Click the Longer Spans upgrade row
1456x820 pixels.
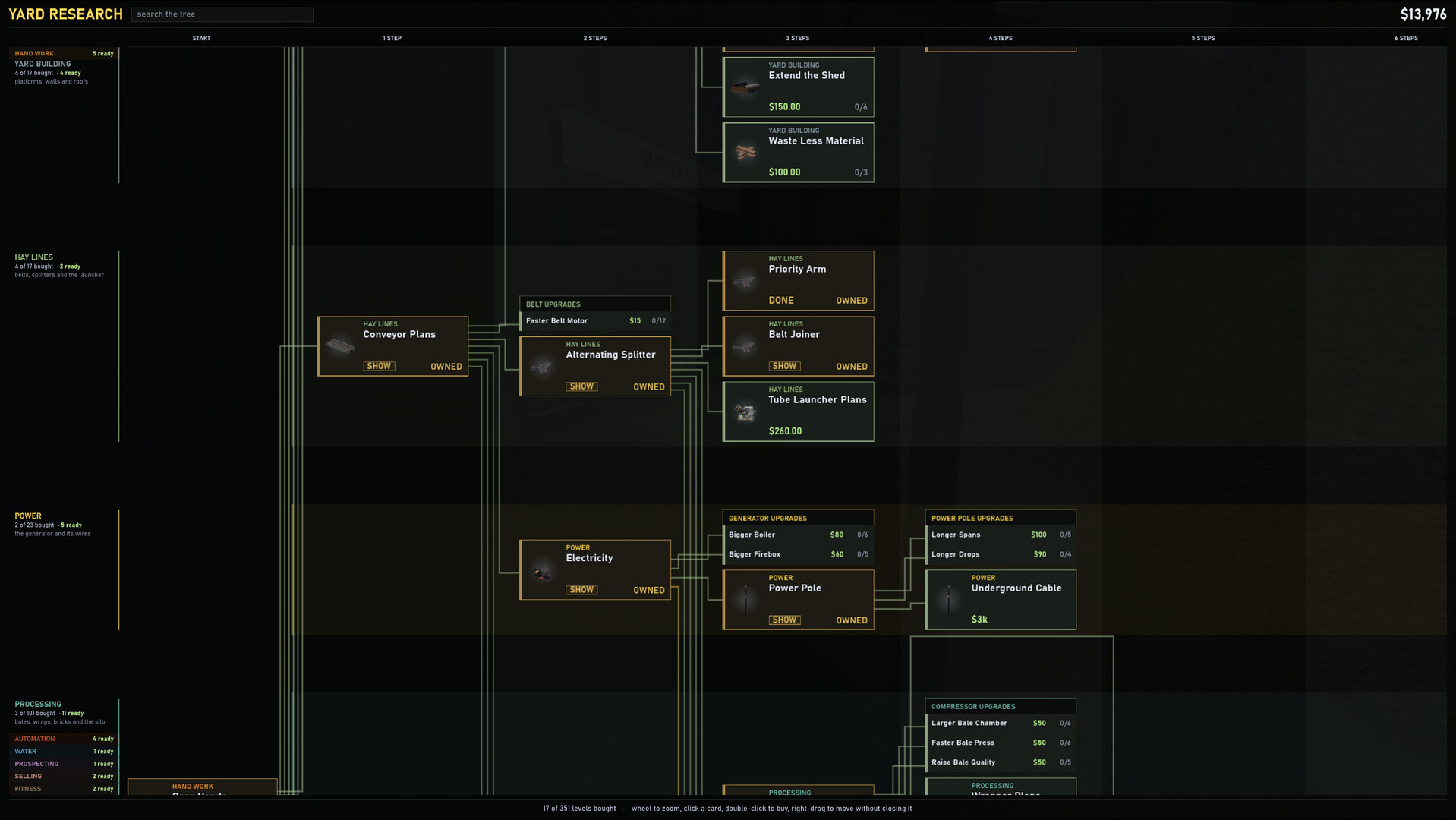coord(1001,535)
